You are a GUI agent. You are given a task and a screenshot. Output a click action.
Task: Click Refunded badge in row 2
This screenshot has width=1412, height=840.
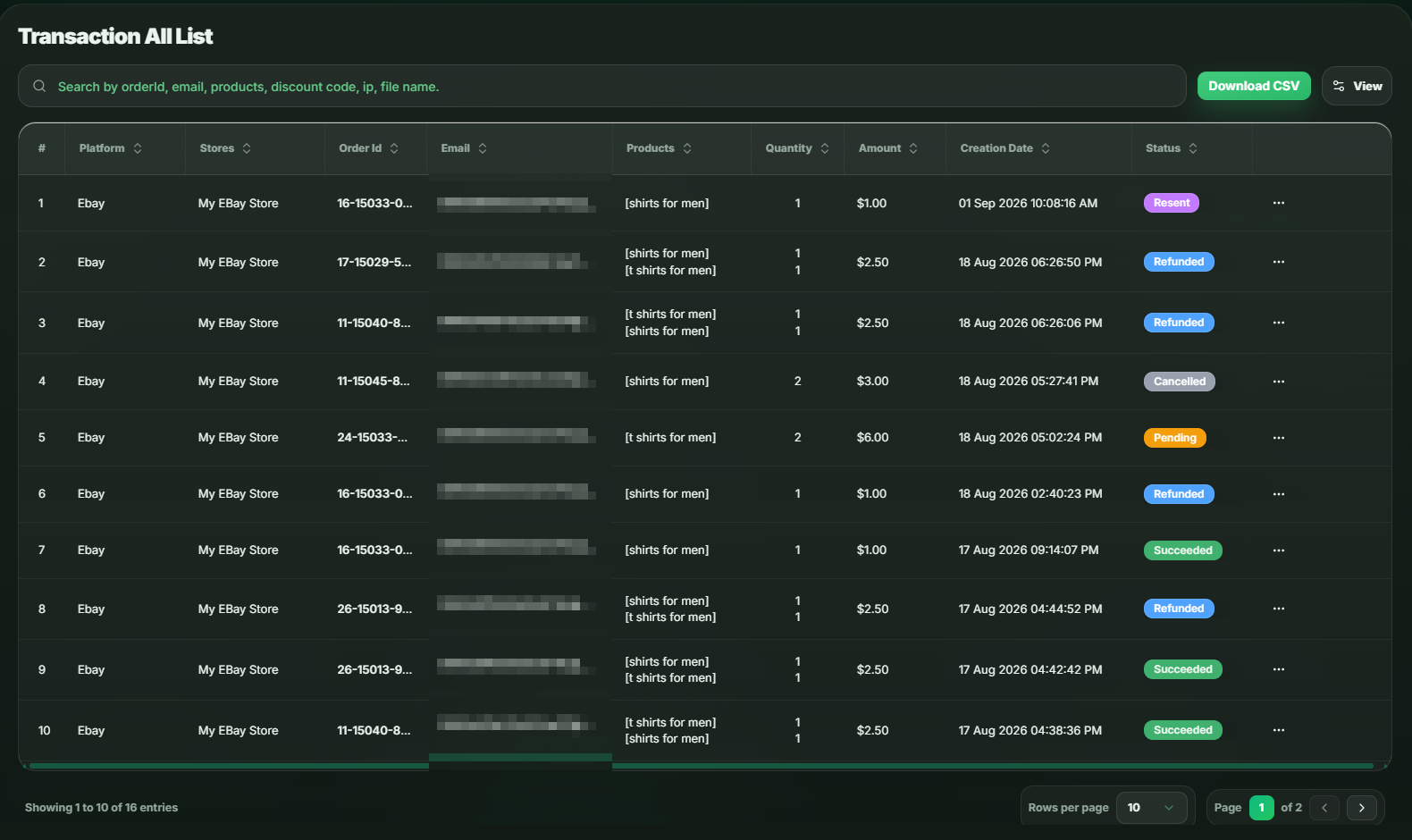tap(1179, 262)
